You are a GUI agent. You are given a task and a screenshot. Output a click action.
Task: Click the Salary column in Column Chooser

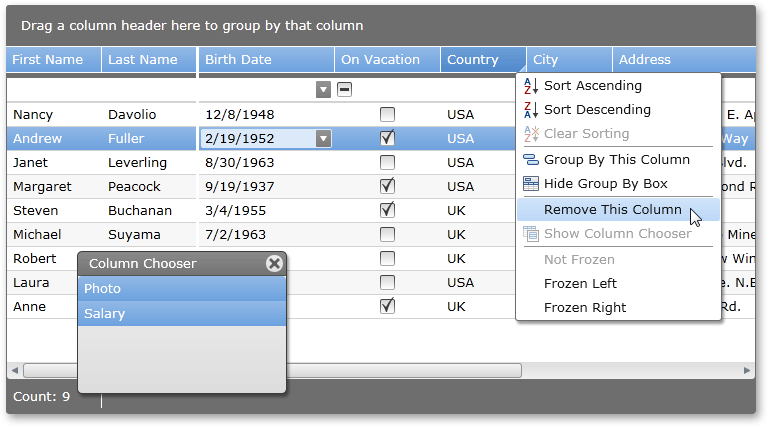coord(182,314)
